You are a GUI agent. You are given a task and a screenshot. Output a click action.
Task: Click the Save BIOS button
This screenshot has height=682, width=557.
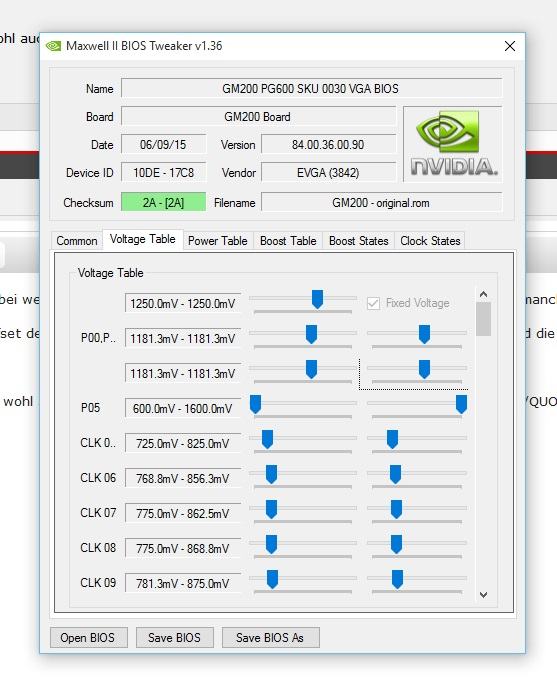tap(174, 638)
